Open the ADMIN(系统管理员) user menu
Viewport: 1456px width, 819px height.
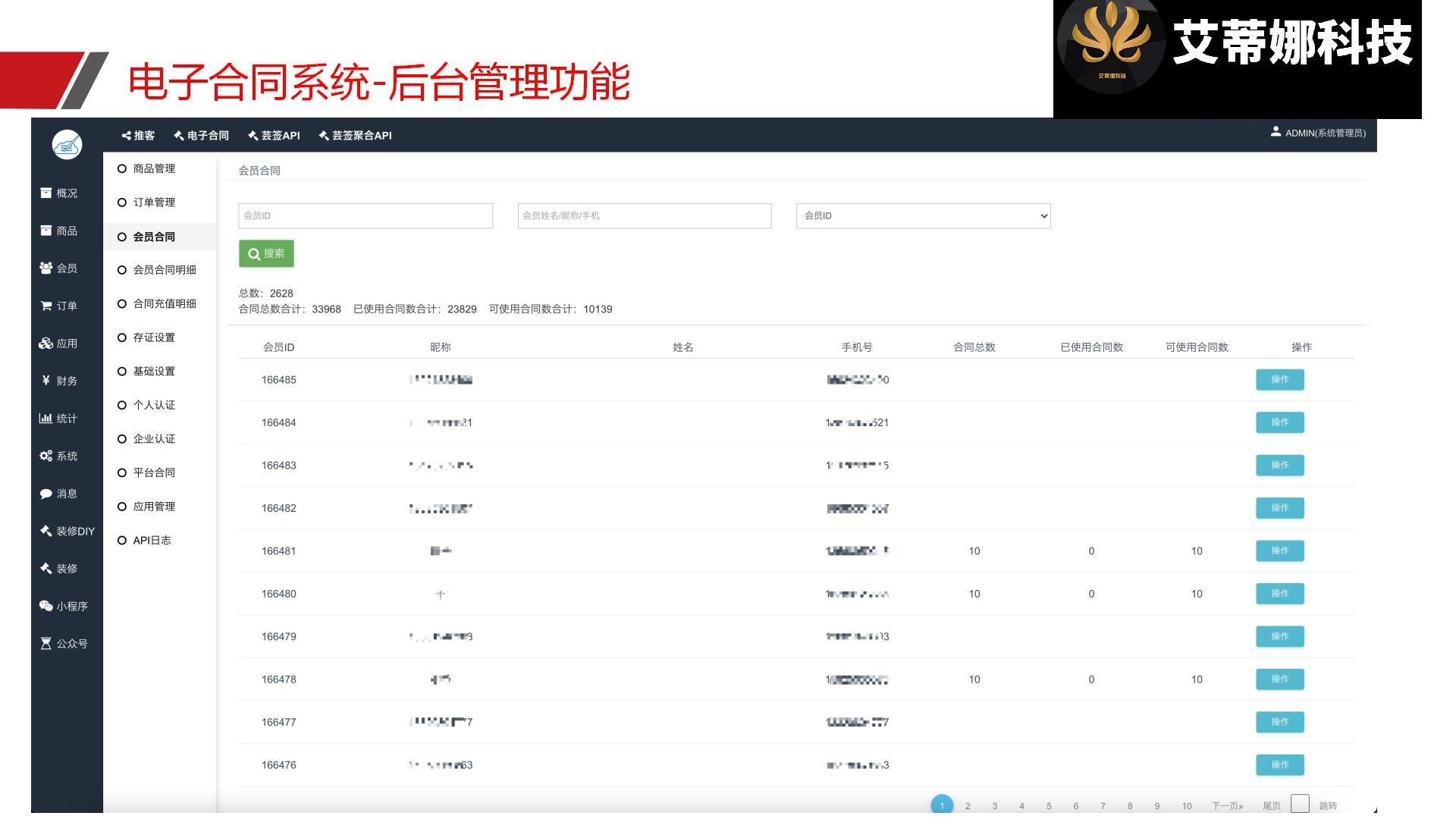coord(1318,133)
